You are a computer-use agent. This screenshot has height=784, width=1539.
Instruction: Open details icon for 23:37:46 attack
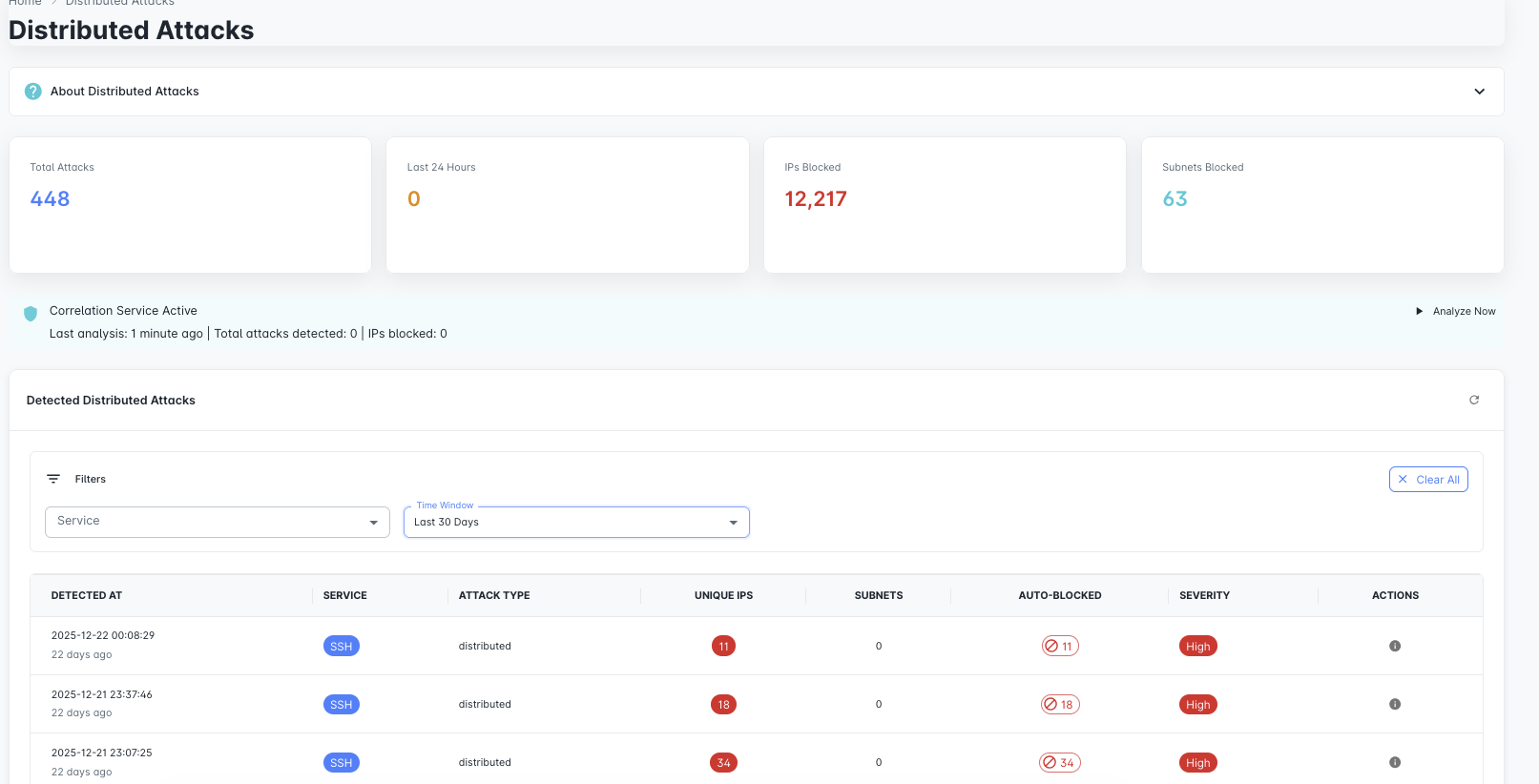click(x=1395, y=705)
